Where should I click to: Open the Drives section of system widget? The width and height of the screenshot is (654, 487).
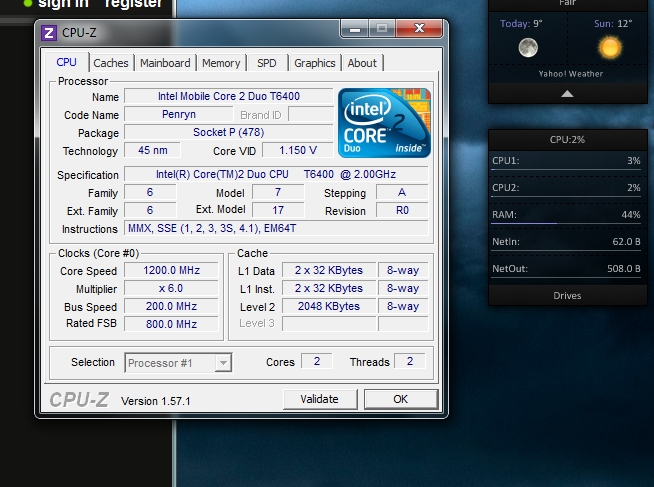coord(567,296)
